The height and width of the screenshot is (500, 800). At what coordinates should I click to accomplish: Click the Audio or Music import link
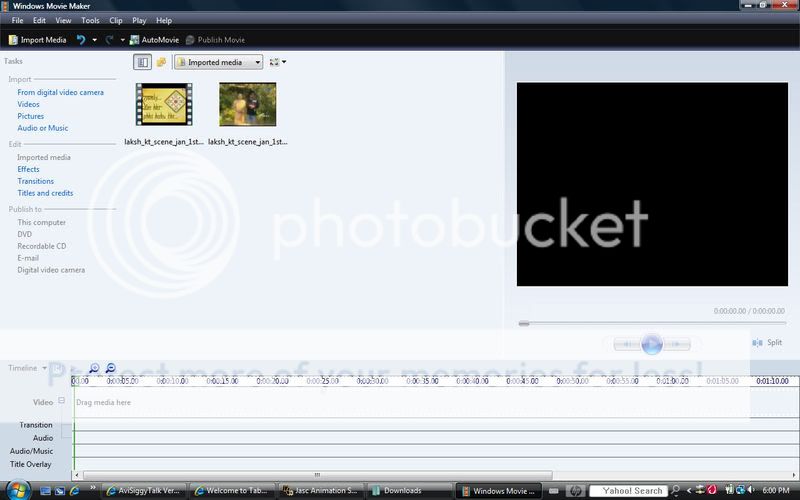(42, 128)
